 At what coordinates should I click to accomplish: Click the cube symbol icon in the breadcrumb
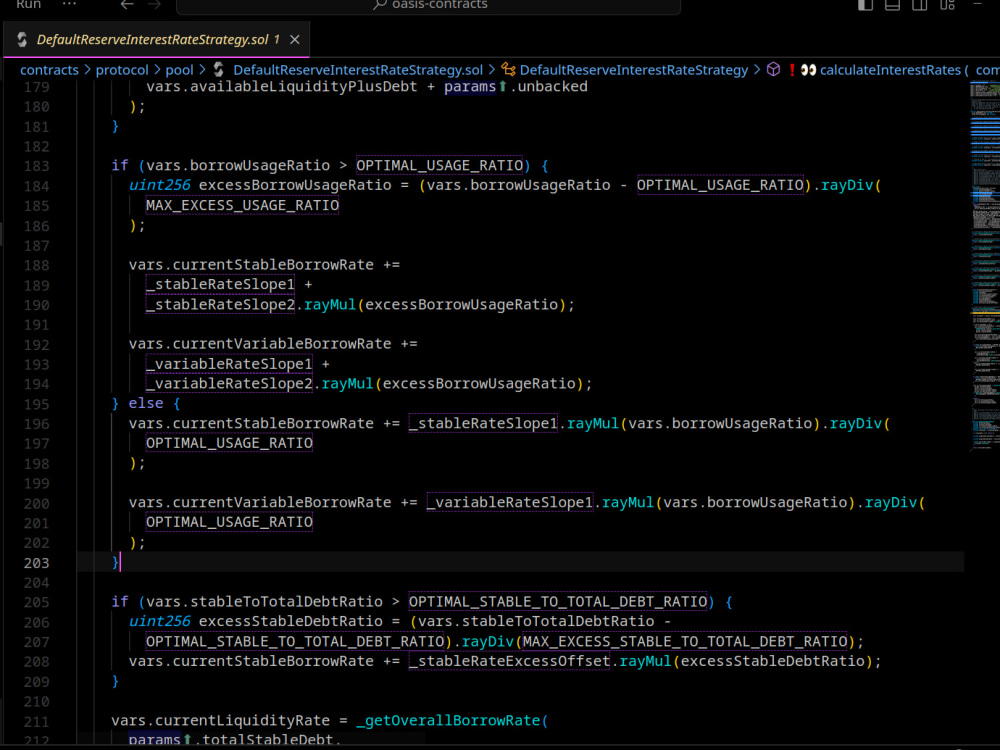pos(773,70)
